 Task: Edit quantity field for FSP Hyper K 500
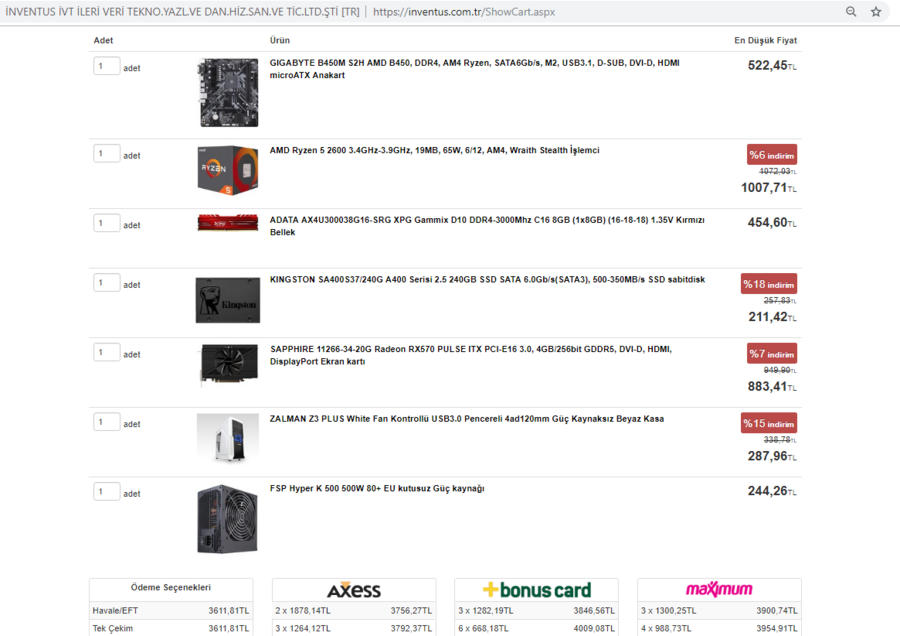(x=107, y=491)
